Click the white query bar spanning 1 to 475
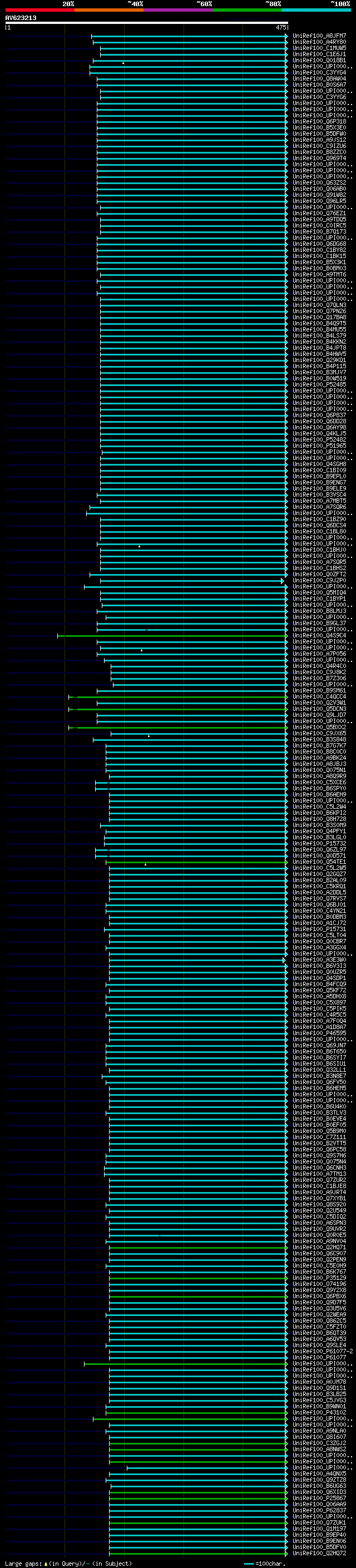The width and height of the screenshot is (356, 1568). coord(147,23)
